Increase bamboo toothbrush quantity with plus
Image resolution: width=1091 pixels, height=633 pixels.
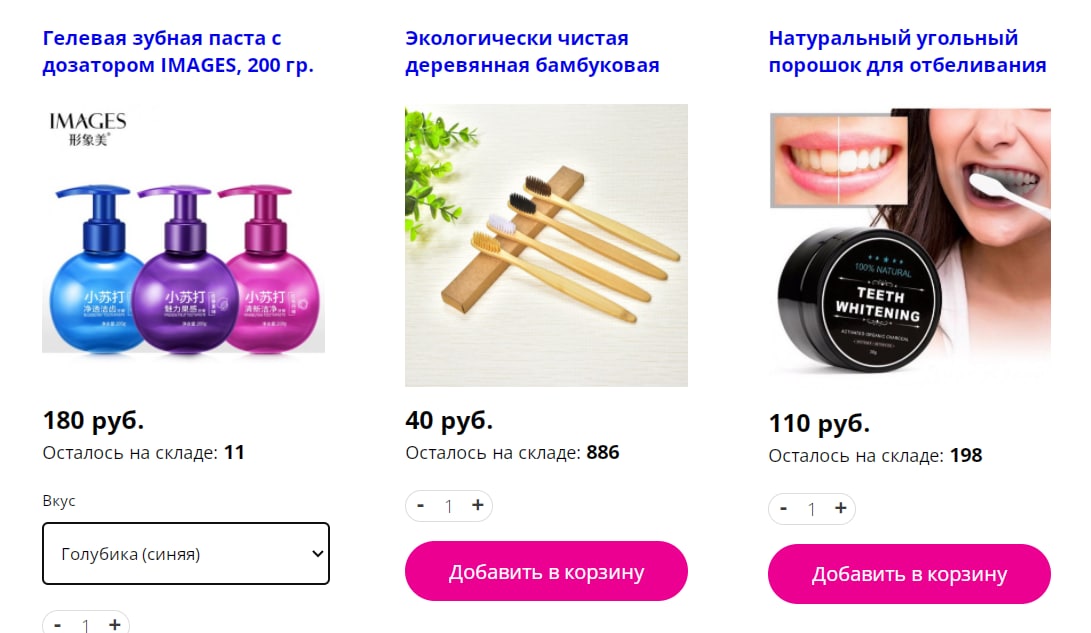coord(477,506)
